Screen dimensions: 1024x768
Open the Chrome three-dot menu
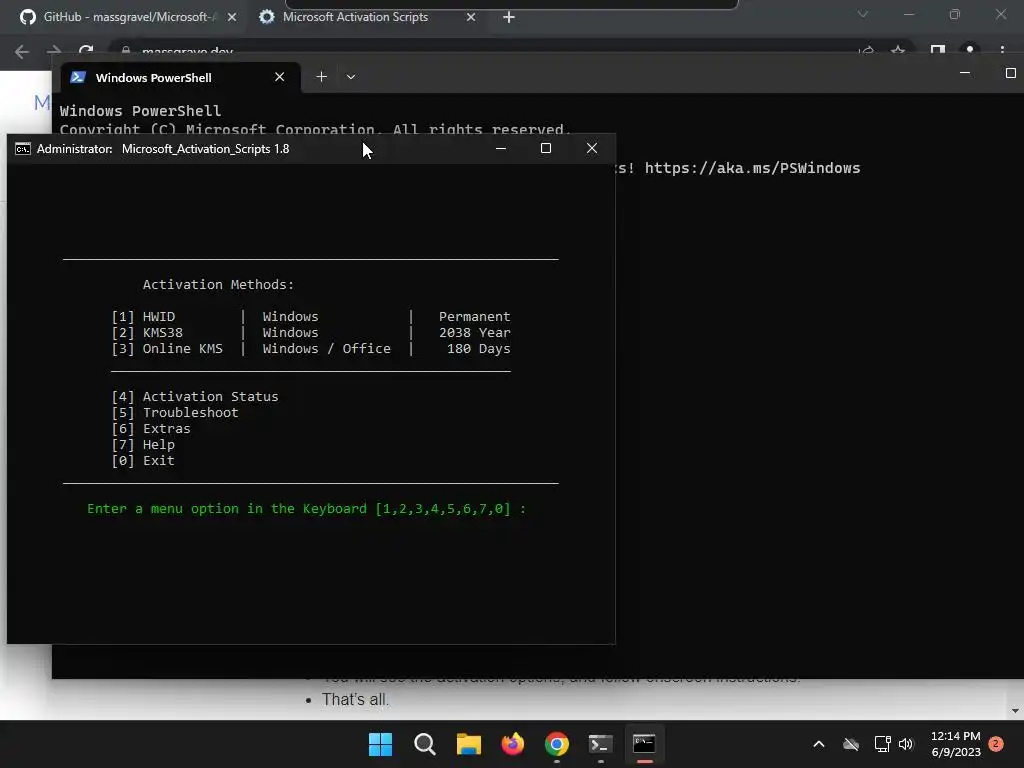point(1002,51)
